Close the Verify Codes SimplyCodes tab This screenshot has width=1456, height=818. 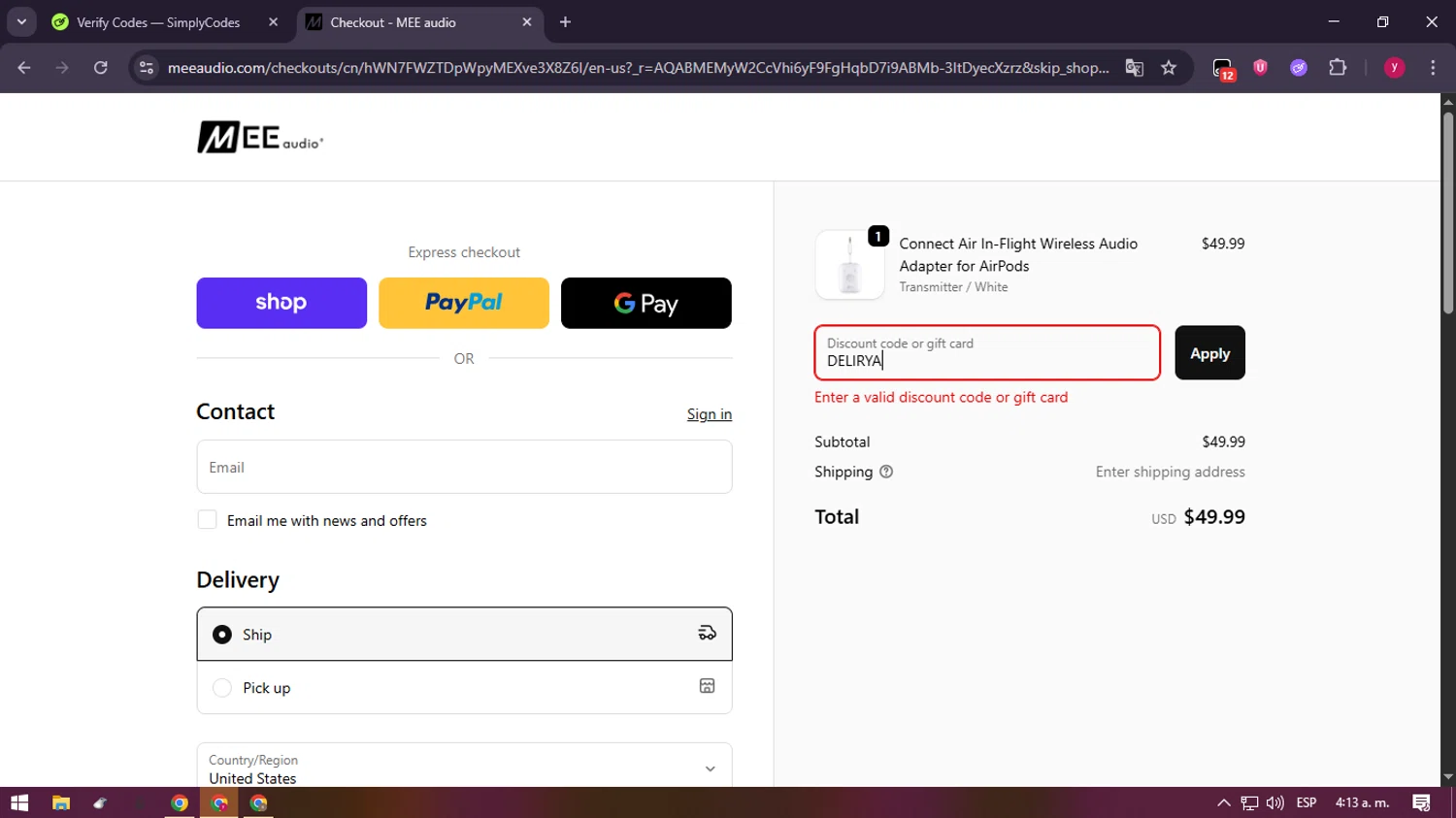(273, 21)
